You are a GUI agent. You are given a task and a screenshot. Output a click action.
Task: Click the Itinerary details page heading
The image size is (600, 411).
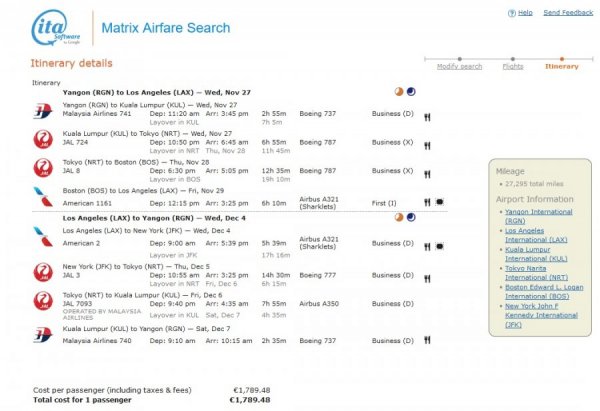pos(71,63)
